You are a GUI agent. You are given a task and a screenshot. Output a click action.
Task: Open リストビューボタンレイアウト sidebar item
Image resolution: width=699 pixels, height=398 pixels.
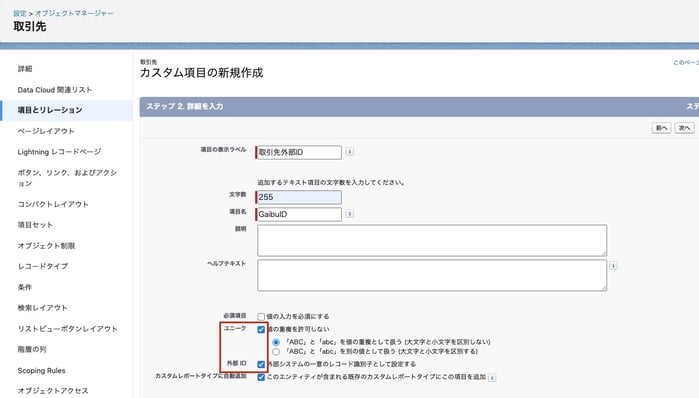(x=67, y=328)
